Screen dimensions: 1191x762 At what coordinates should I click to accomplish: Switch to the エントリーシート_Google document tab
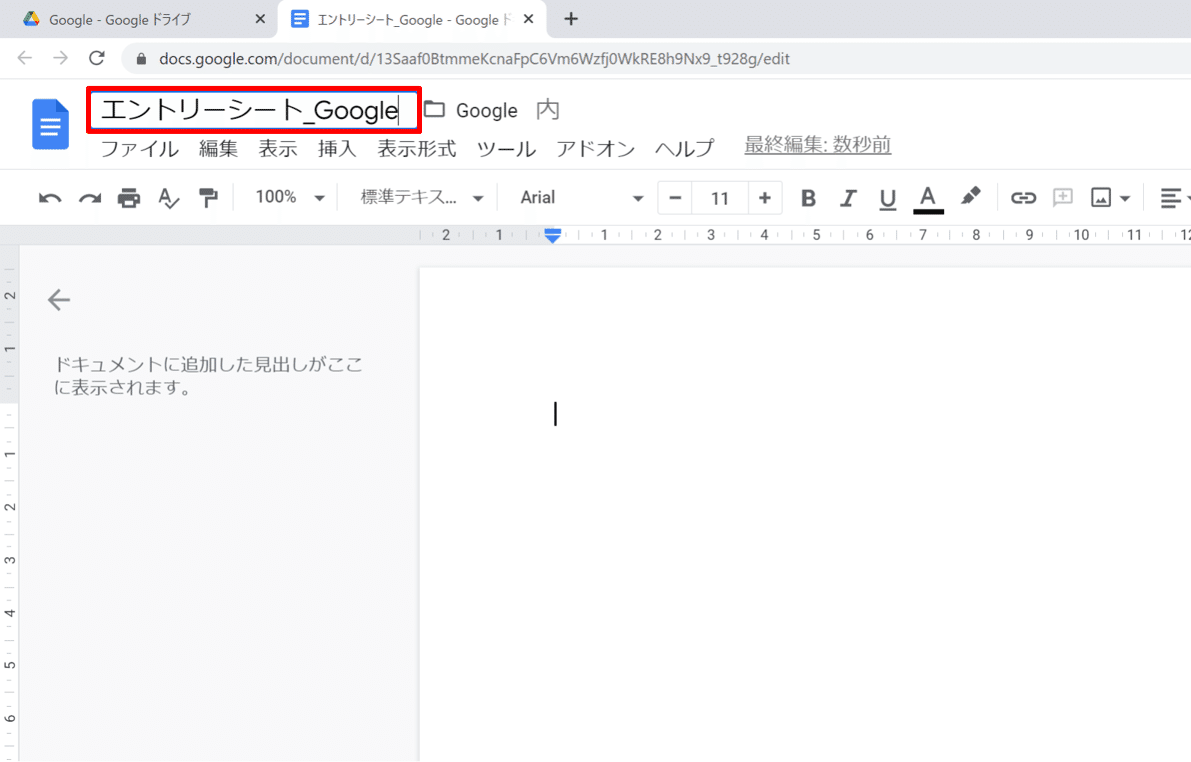(x=414, y=20)
